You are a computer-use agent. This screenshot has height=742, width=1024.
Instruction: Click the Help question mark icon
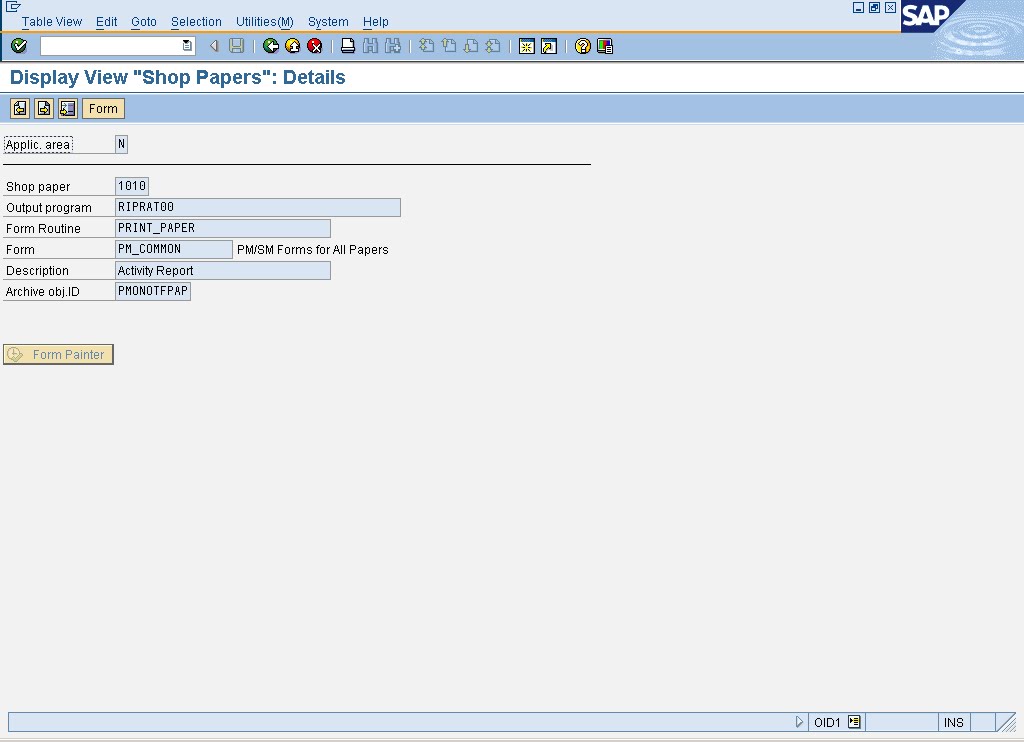coord(581,45)
